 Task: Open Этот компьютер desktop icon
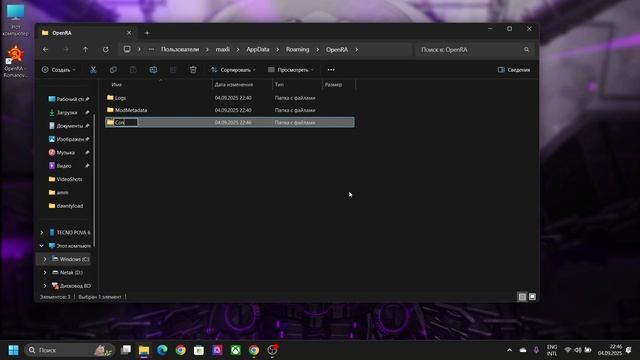click(16, 19)
